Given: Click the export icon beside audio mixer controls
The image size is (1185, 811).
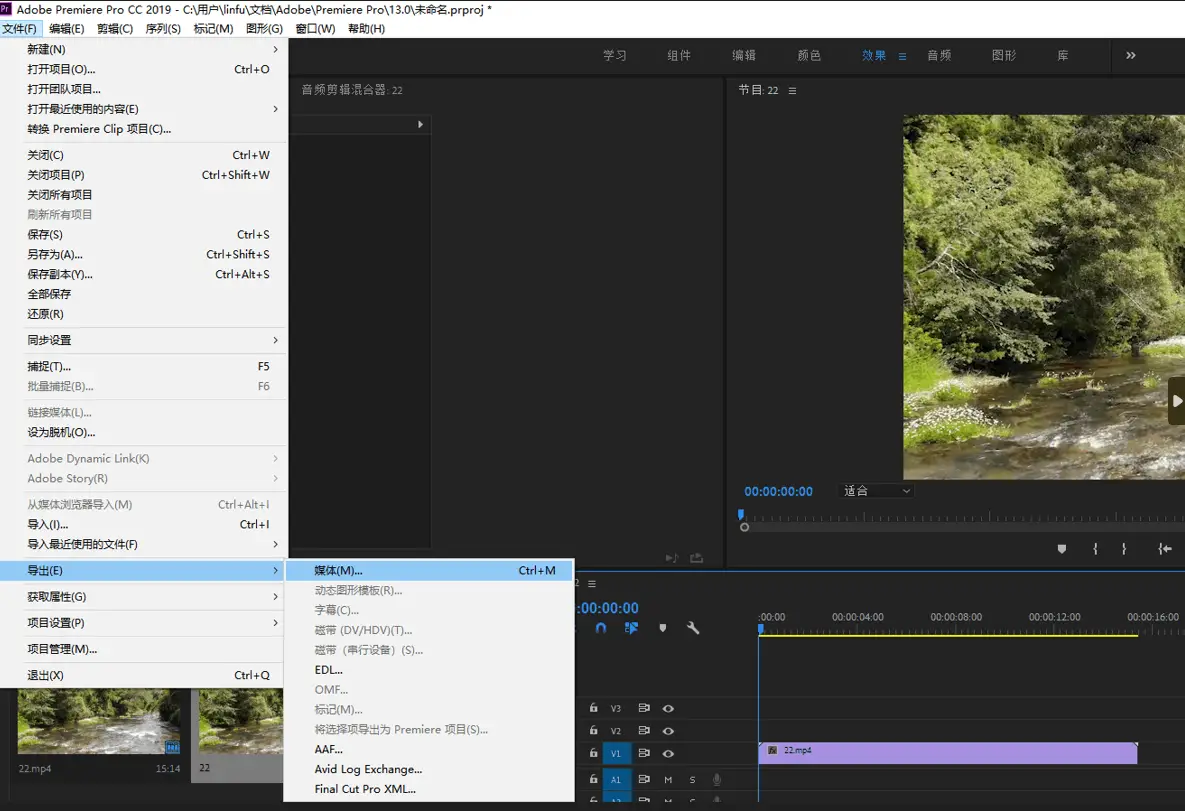Looking at the screenshot, I should [696, 558].
